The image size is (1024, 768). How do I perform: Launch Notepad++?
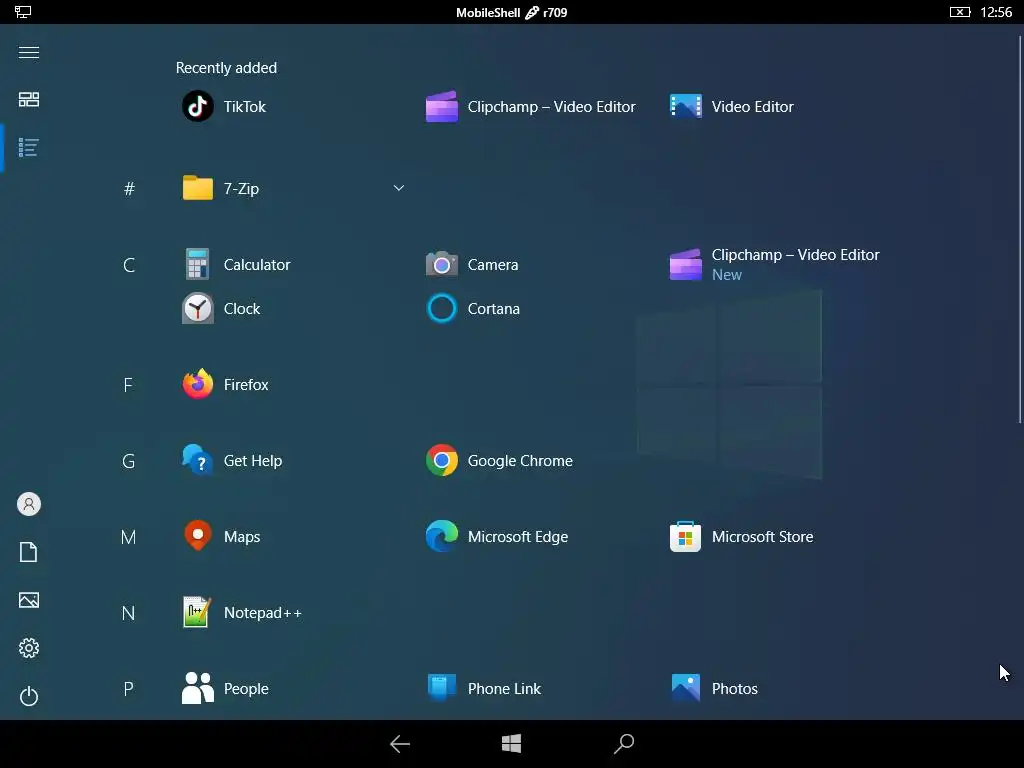click(x=242, y=613)
